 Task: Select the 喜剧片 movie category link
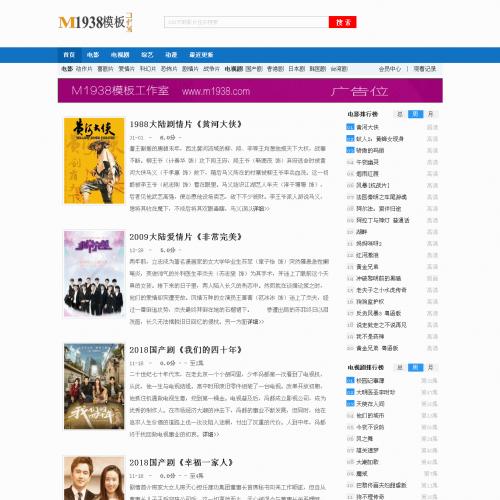pyautogui.click(x=105, y=69)
